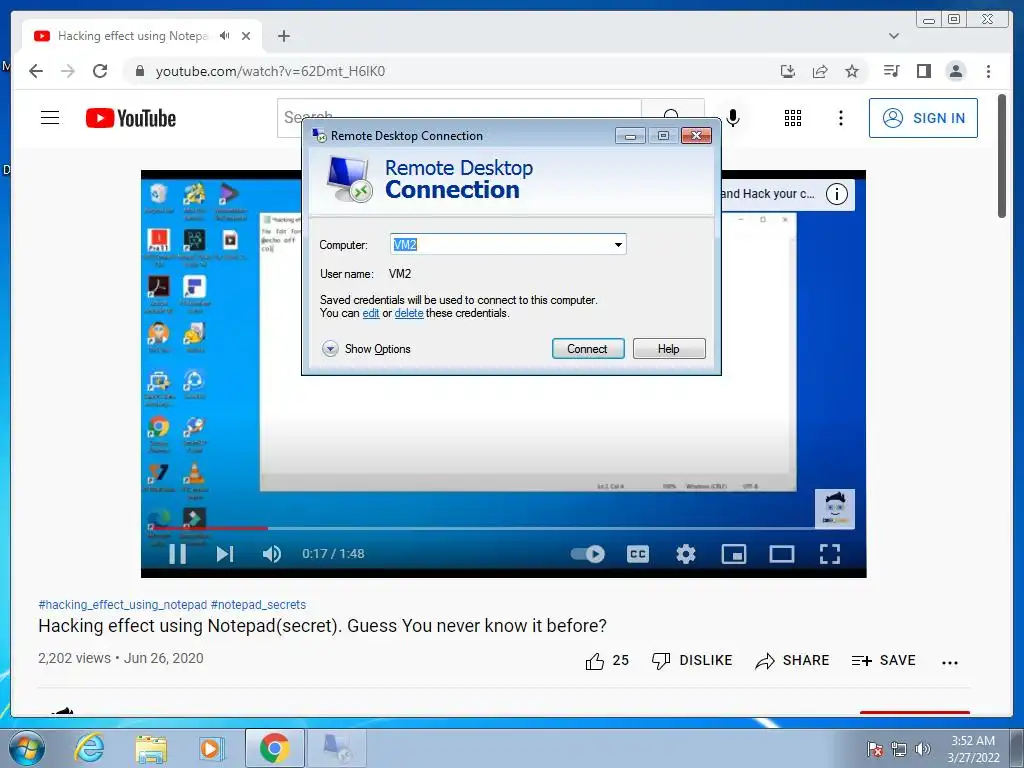Image resolution: width=1024 pixels, height=768 pixels.
Task: Open media controls icon in Chrome
Action: pyautogui.click(x=891, y=71)
